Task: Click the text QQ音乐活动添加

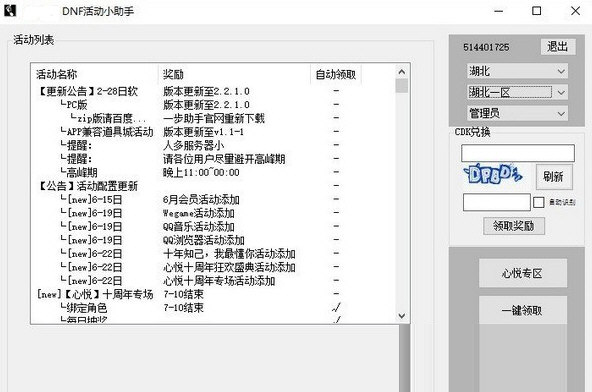Action: 199,227
